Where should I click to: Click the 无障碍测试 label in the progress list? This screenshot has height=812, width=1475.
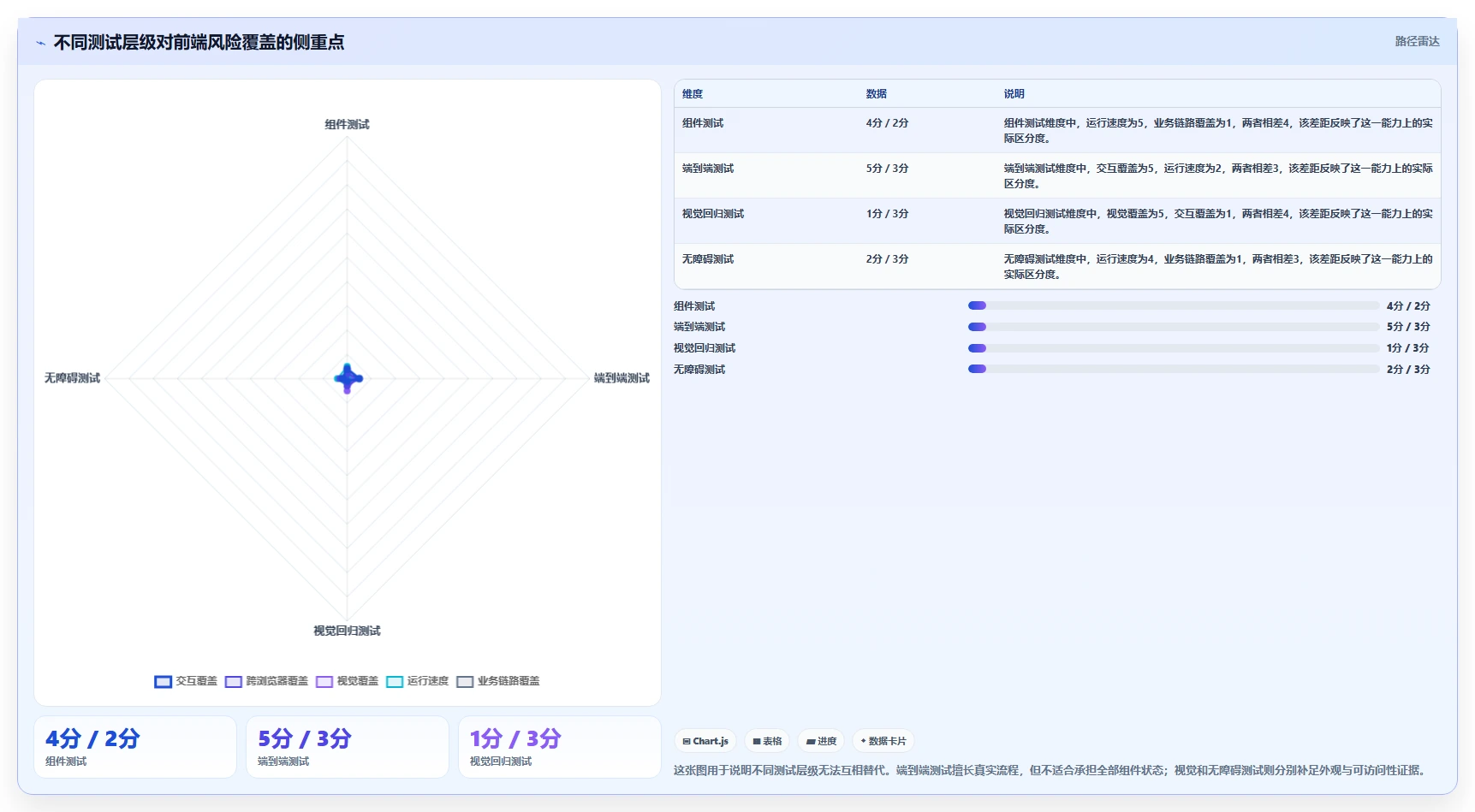[699, 370]
